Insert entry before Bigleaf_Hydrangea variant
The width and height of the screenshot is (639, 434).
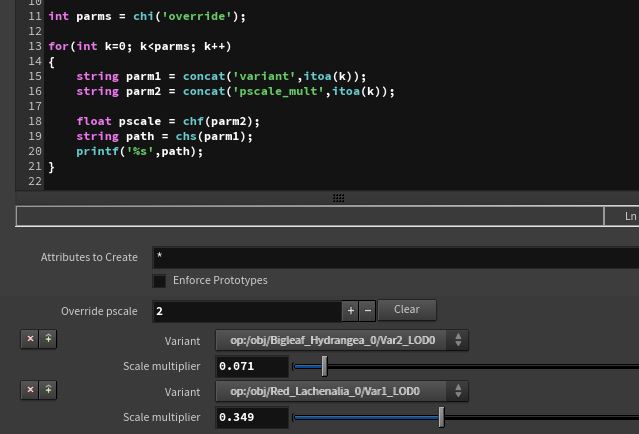(x=48, y=339)
